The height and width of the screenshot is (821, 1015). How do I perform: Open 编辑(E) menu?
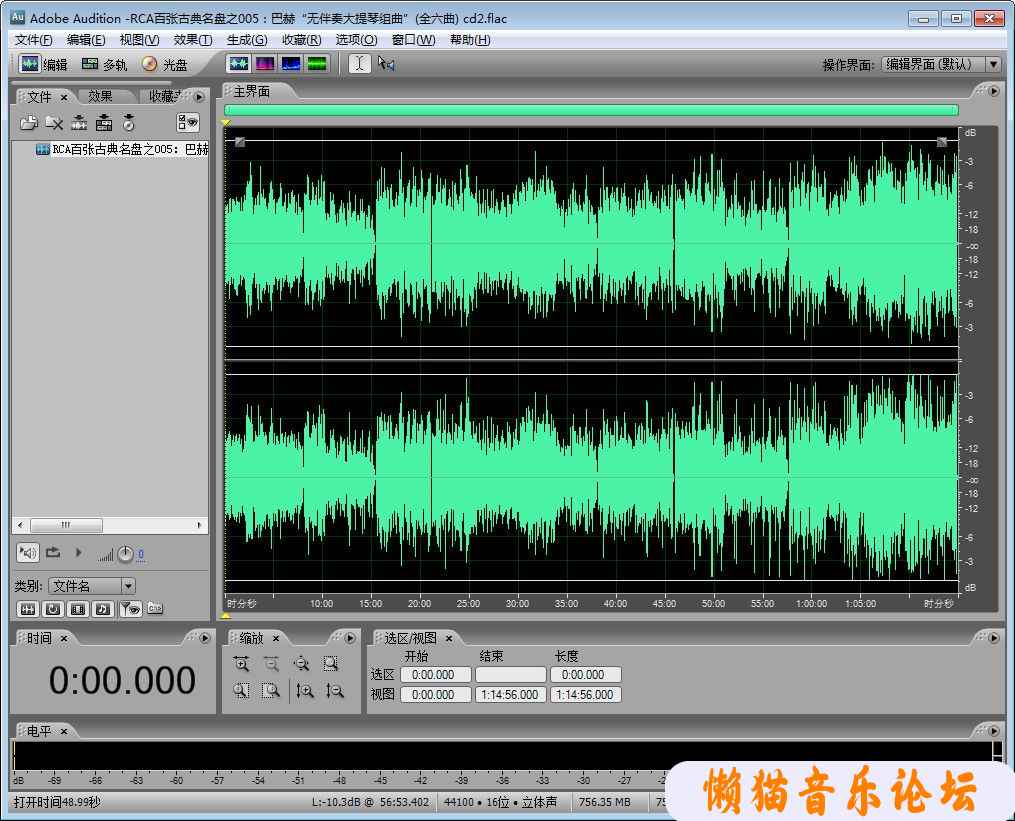click(x=85, y=40)
